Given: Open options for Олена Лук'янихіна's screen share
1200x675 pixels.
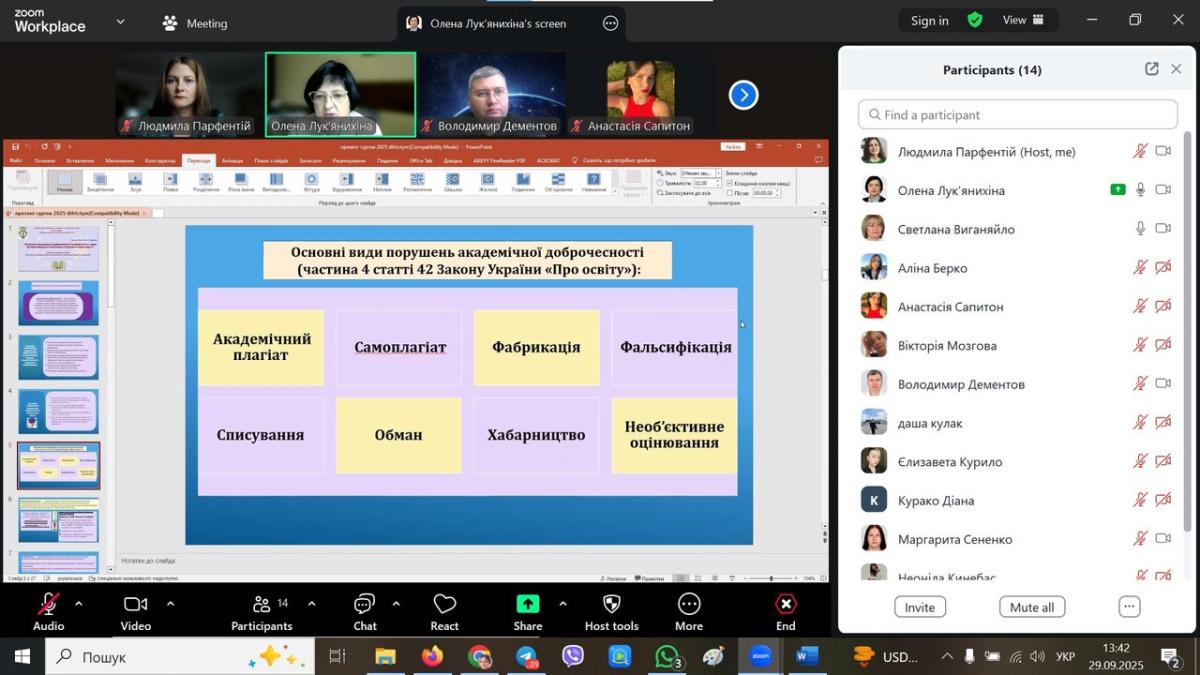Looking at the screenshot, I should [610, 23].
